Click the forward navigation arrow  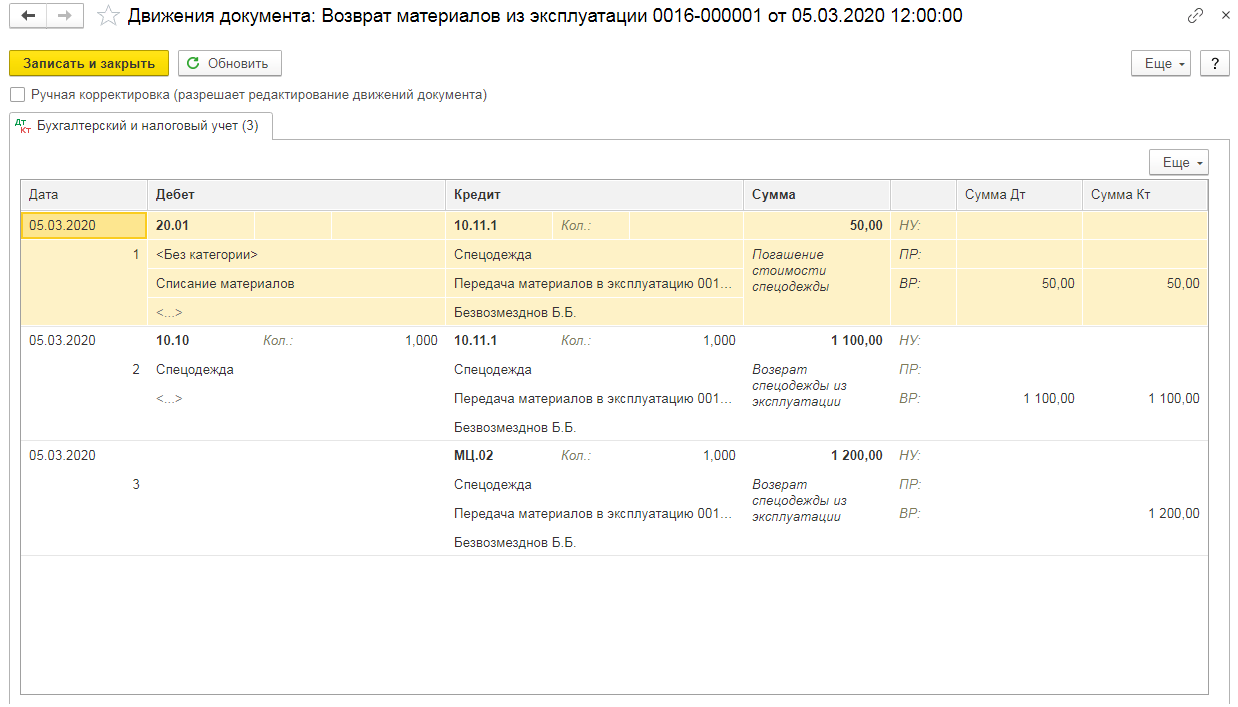[x=64, y=16]
